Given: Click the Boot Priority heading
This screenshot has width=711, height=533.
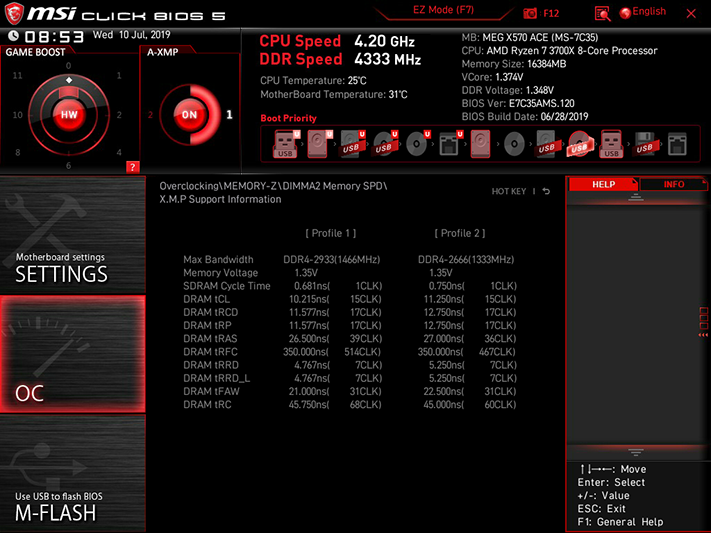Looking at the screenshot, I should 288,118.
